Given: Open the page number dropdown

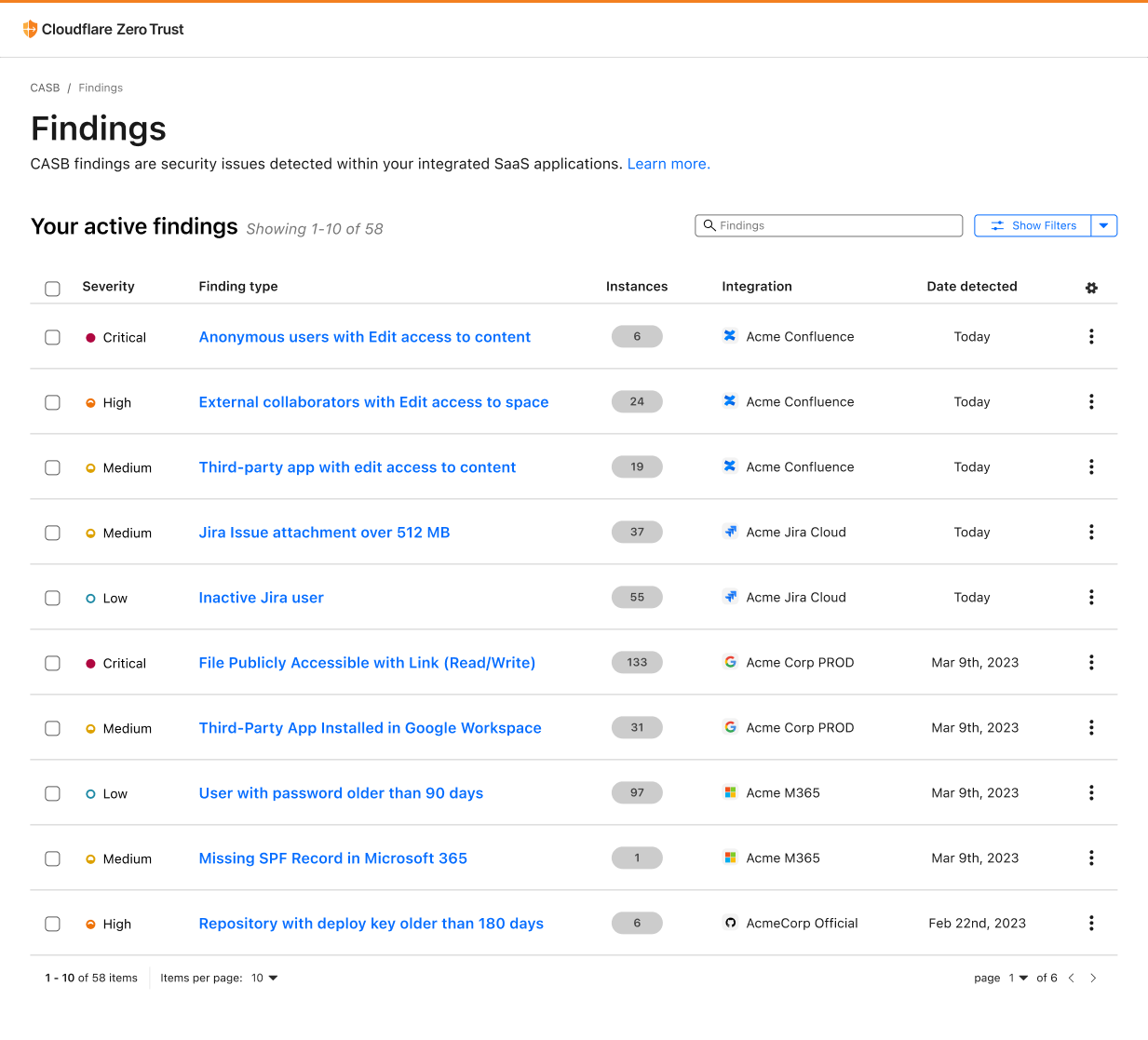Looking at the screenshot, I should pyautogui.click(x=1018, y=978).
